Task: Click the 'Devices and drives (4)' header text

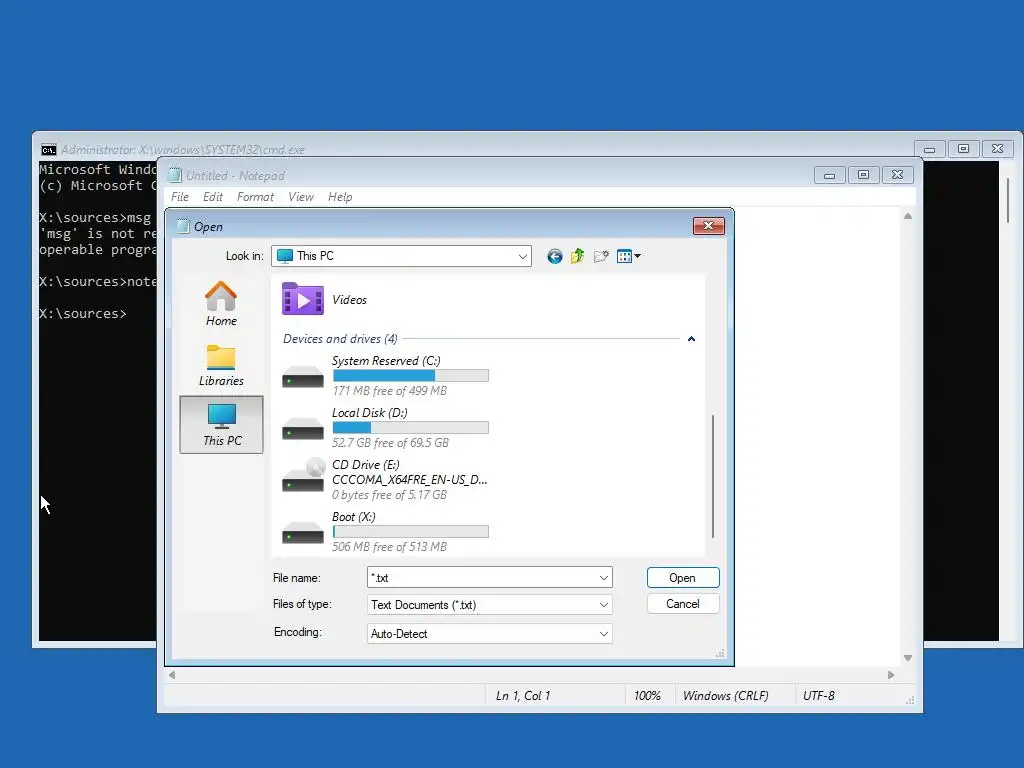Action: tap(340, 339)
